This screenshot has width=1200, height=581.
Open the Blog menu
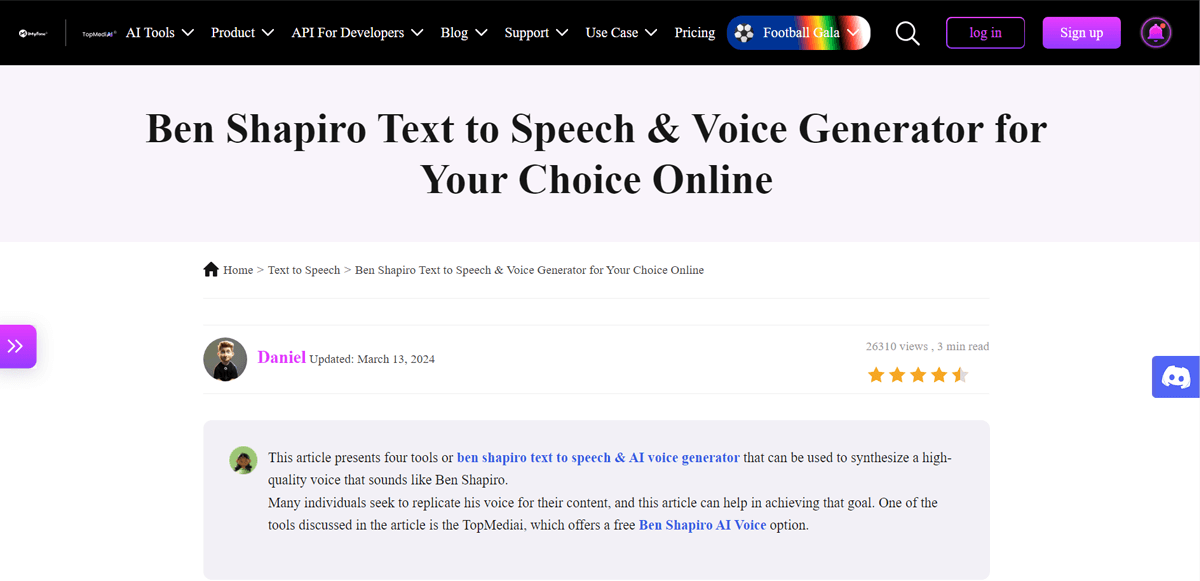463,33
